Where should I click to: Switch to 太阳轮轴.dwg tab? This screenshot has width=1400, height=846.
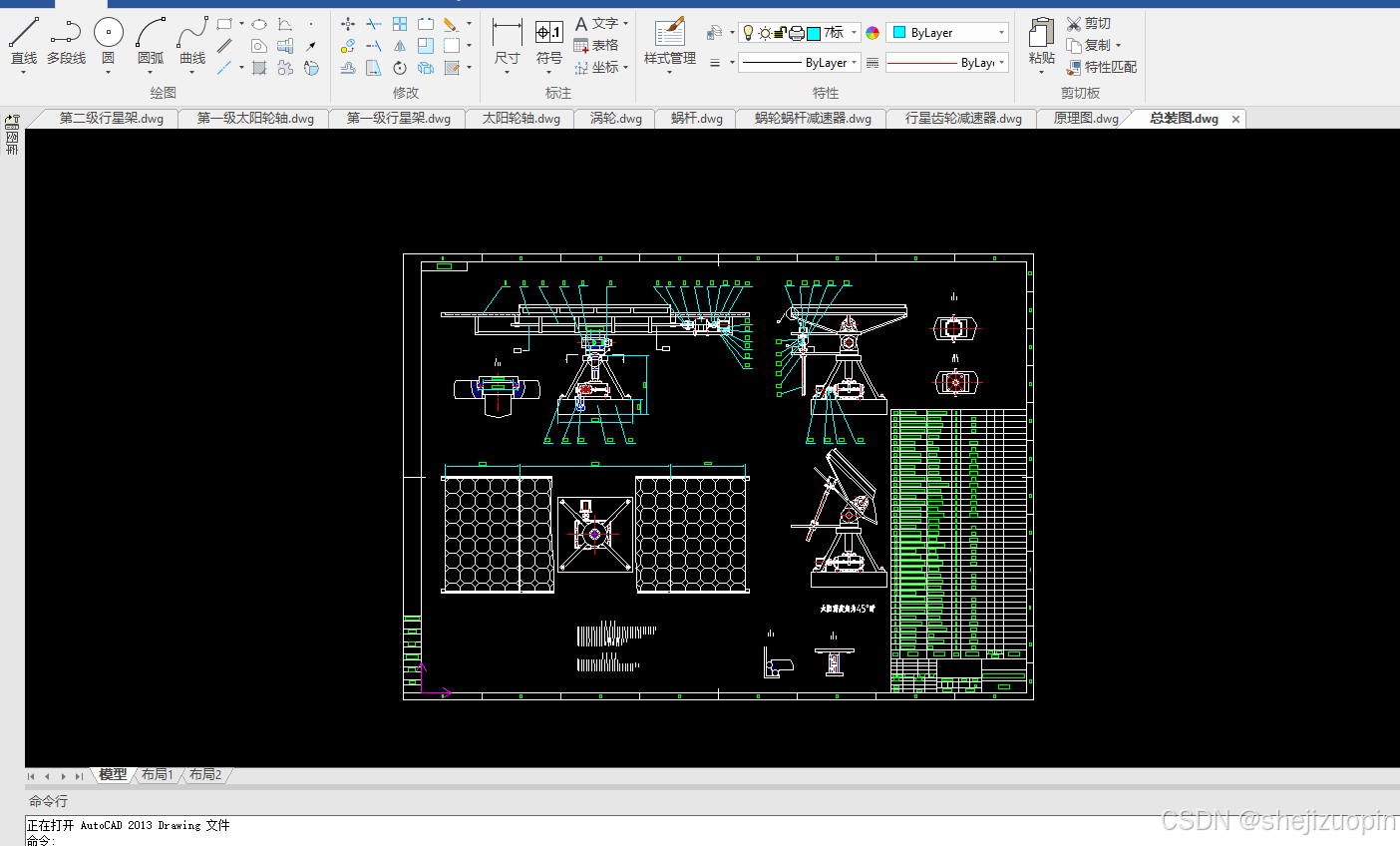pyautogui.click(x=522, y=118)
